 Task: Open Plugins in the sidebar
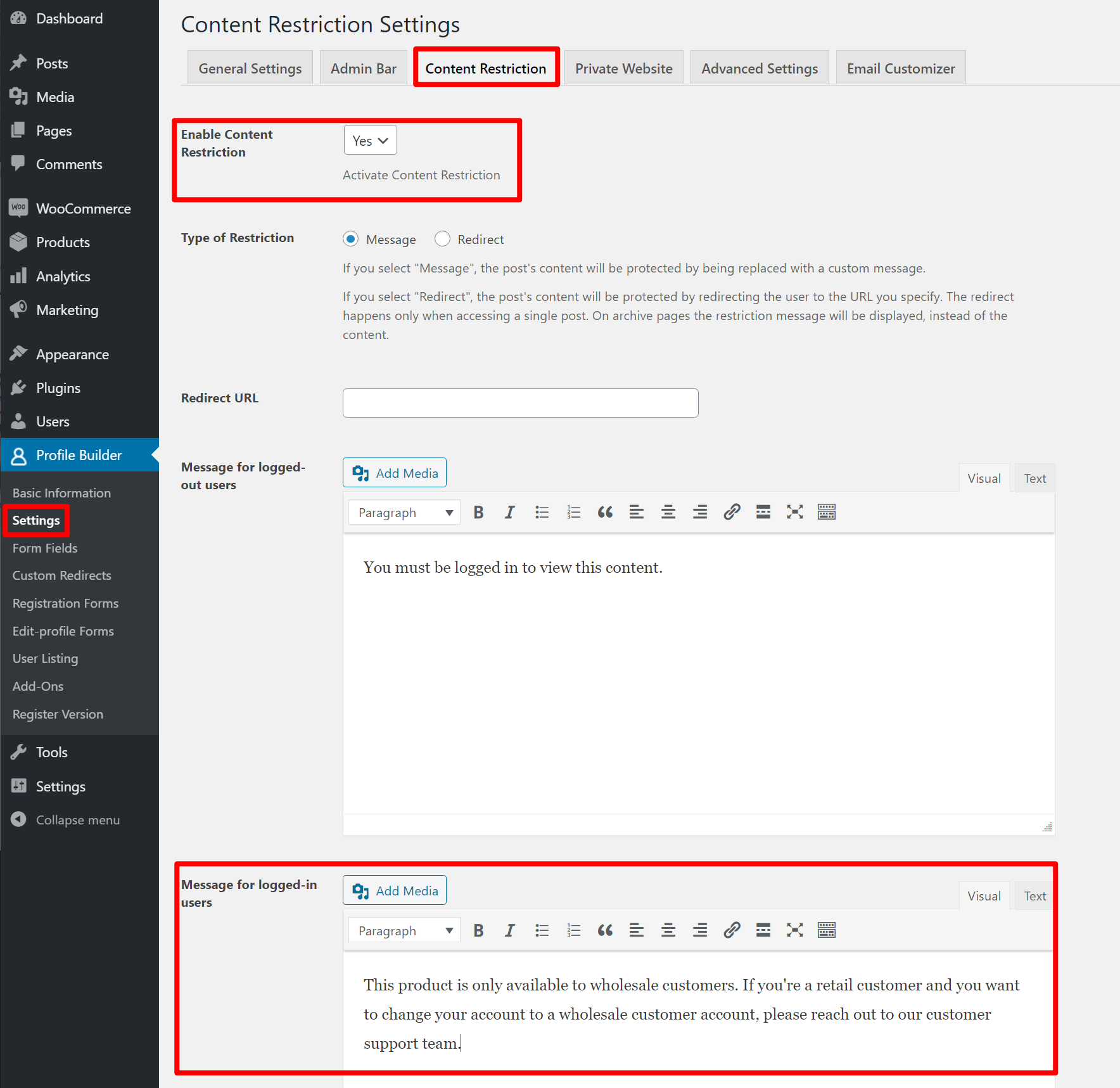79,388
